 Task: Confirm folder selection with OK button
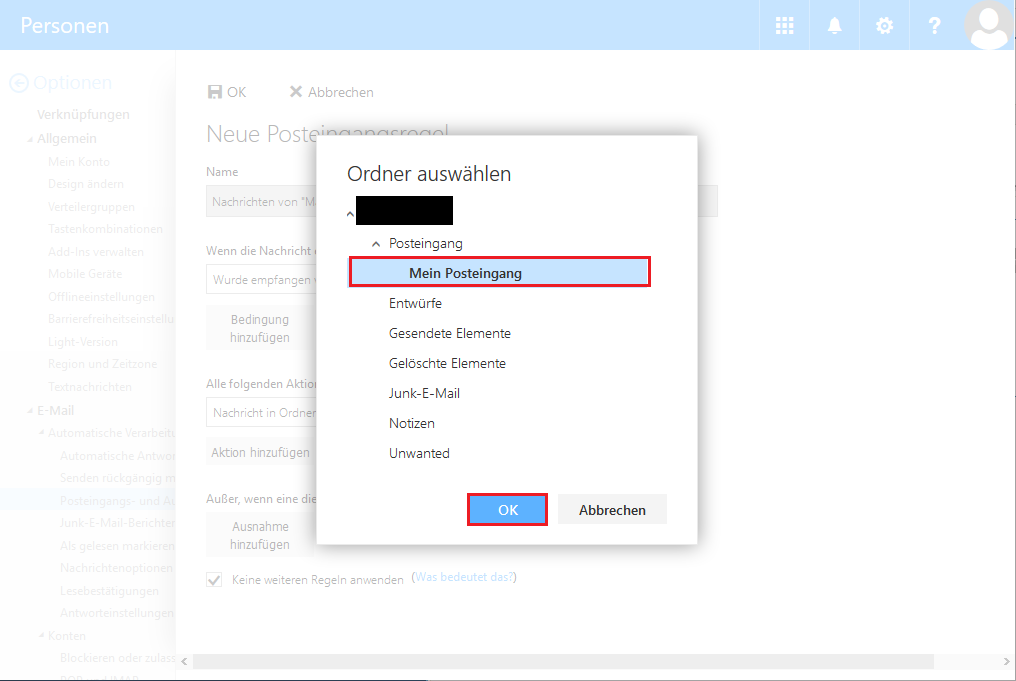[507, 509]
